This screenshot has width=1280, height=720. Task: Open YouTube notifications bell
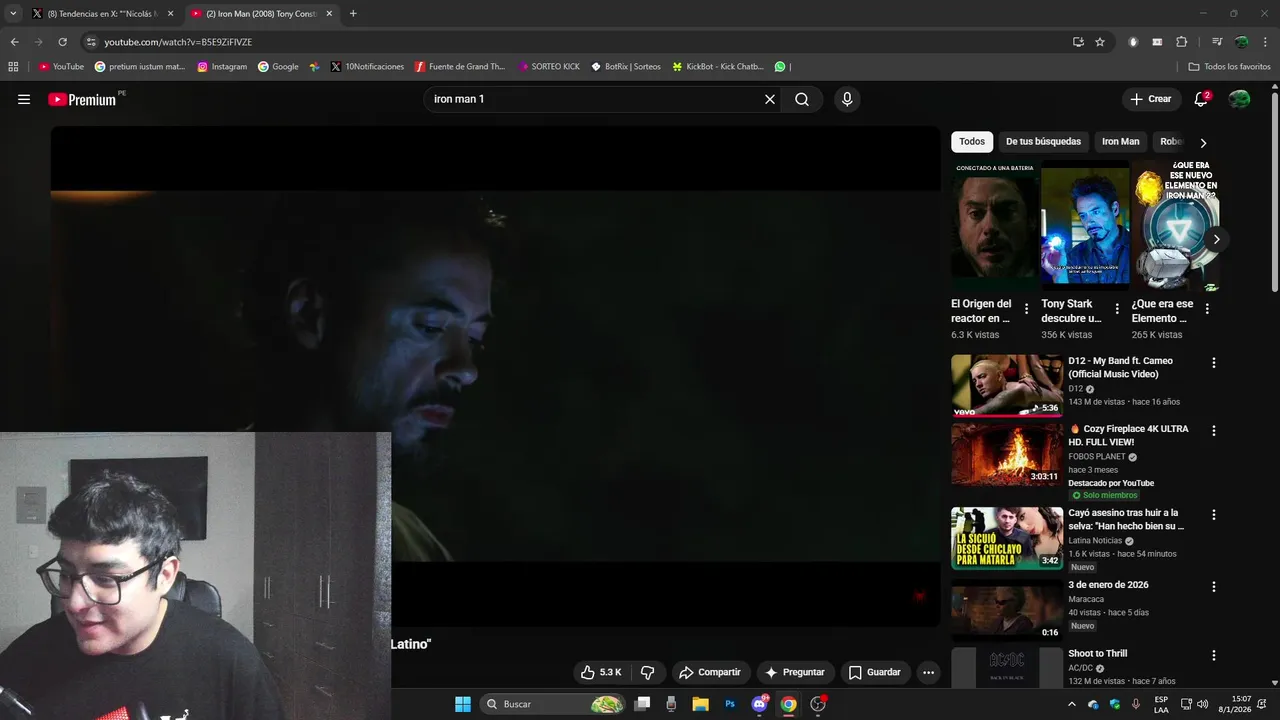point(1201,99)
